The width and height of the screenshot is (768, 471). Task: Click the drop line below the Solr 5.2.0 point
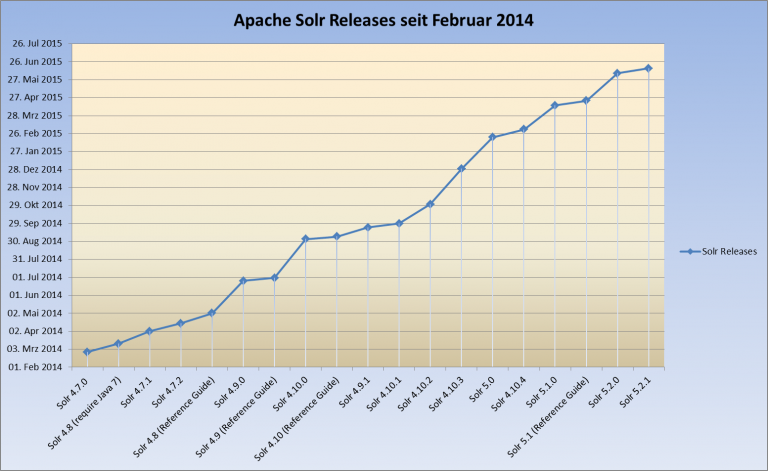617,220
